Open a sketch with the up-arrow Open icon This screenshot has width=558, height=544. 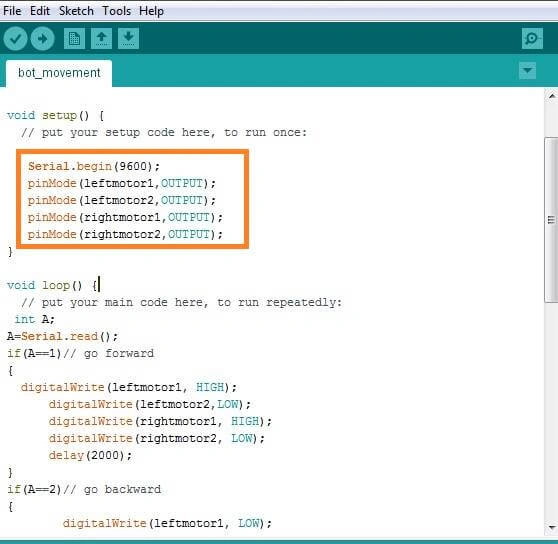101,38
